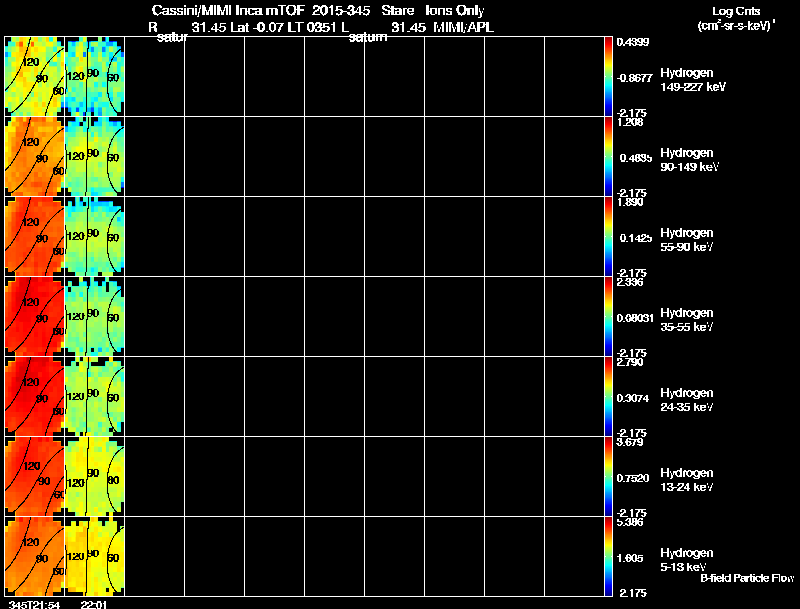Viewport: 800px width, 609px height.
Task: Click the -0.8677 mid-scale value
Action: click(635, 78)
